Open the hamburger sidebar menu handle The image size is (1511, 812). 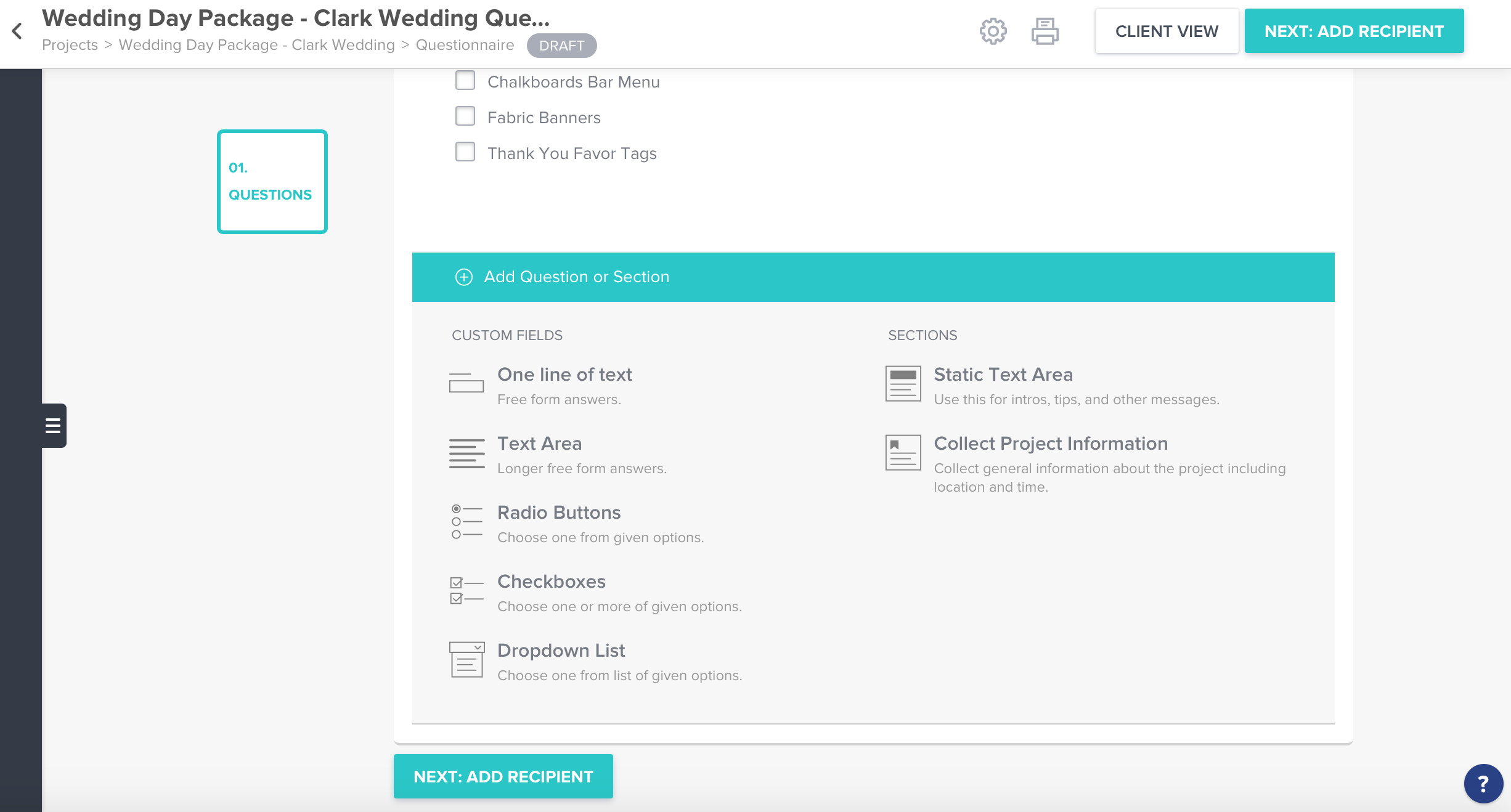coord(54,426)
